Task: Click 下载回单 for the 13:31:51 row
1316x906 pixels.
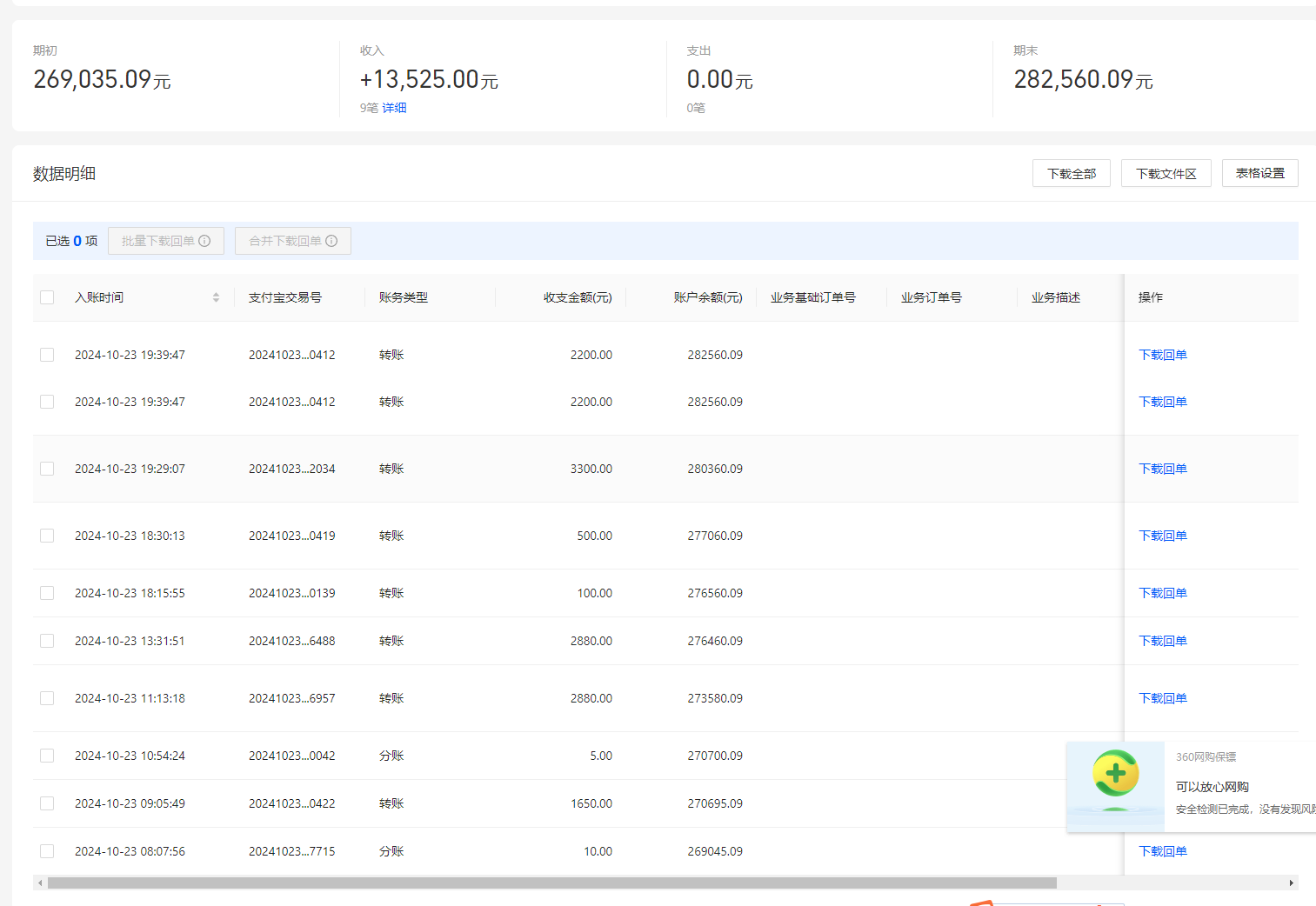Action: coord(1162,641)
